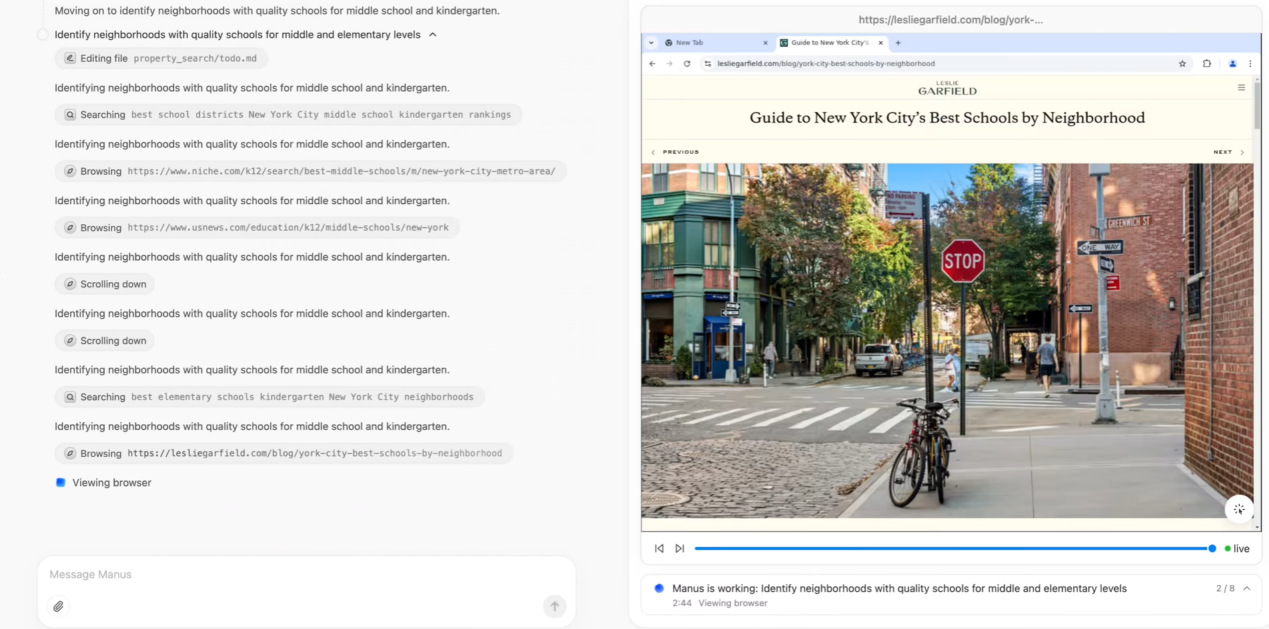1269x629 pixels.
Task: Open the browser tab list dropdown
Action: click(652, 43)
